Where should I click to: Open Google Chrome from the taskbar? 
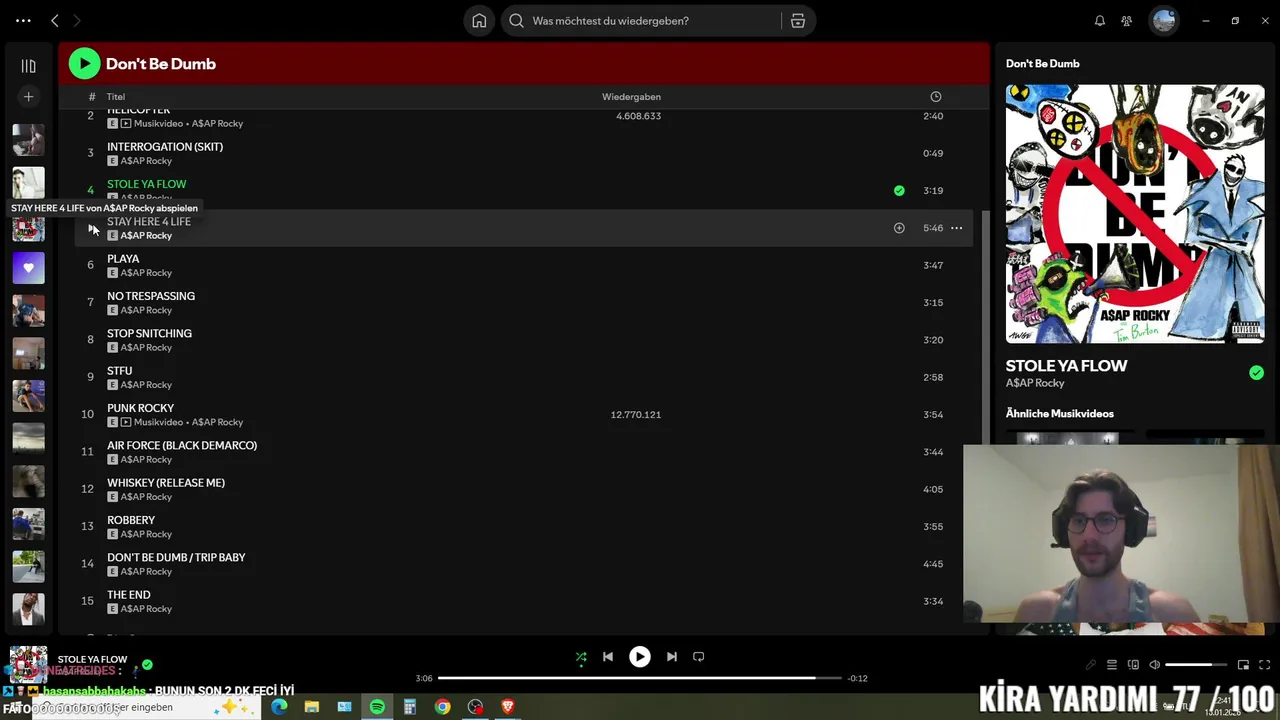pyautogui.click(x=442, y=707)
